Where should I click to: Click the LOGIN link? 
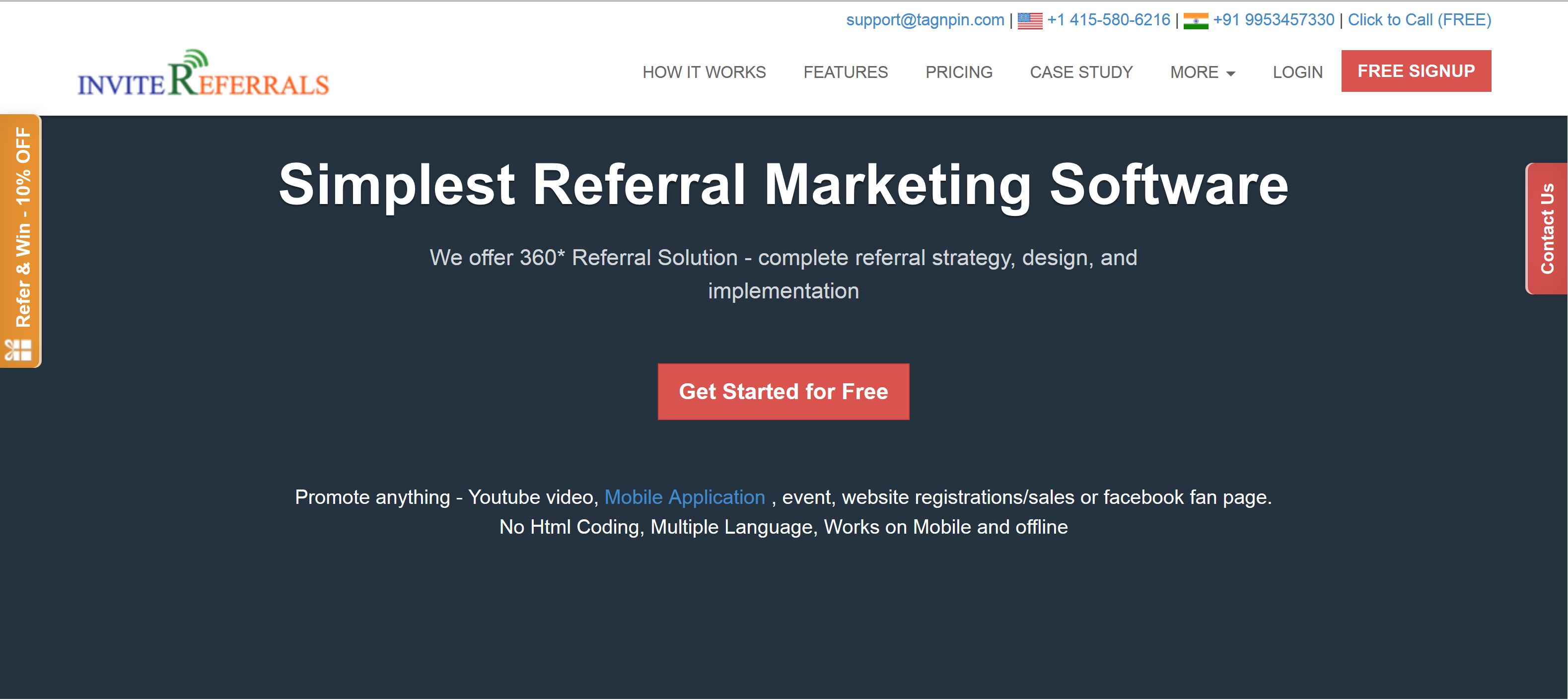1298,72
